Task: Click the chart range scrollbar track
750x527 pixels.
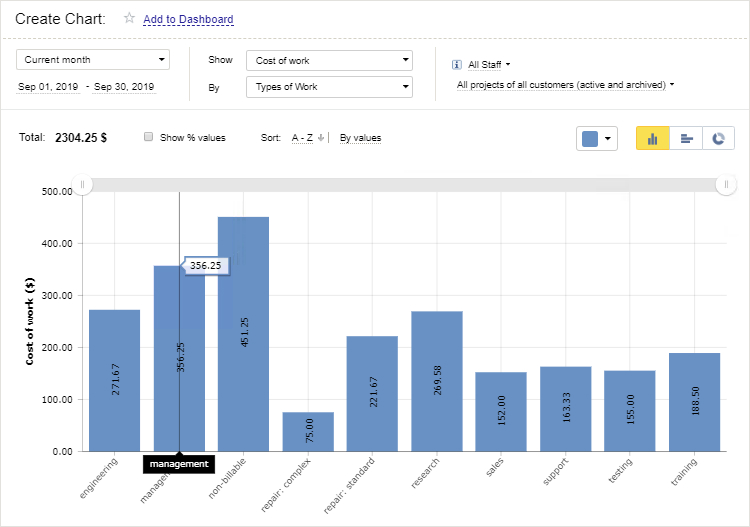Action: [x=404, y=185]
